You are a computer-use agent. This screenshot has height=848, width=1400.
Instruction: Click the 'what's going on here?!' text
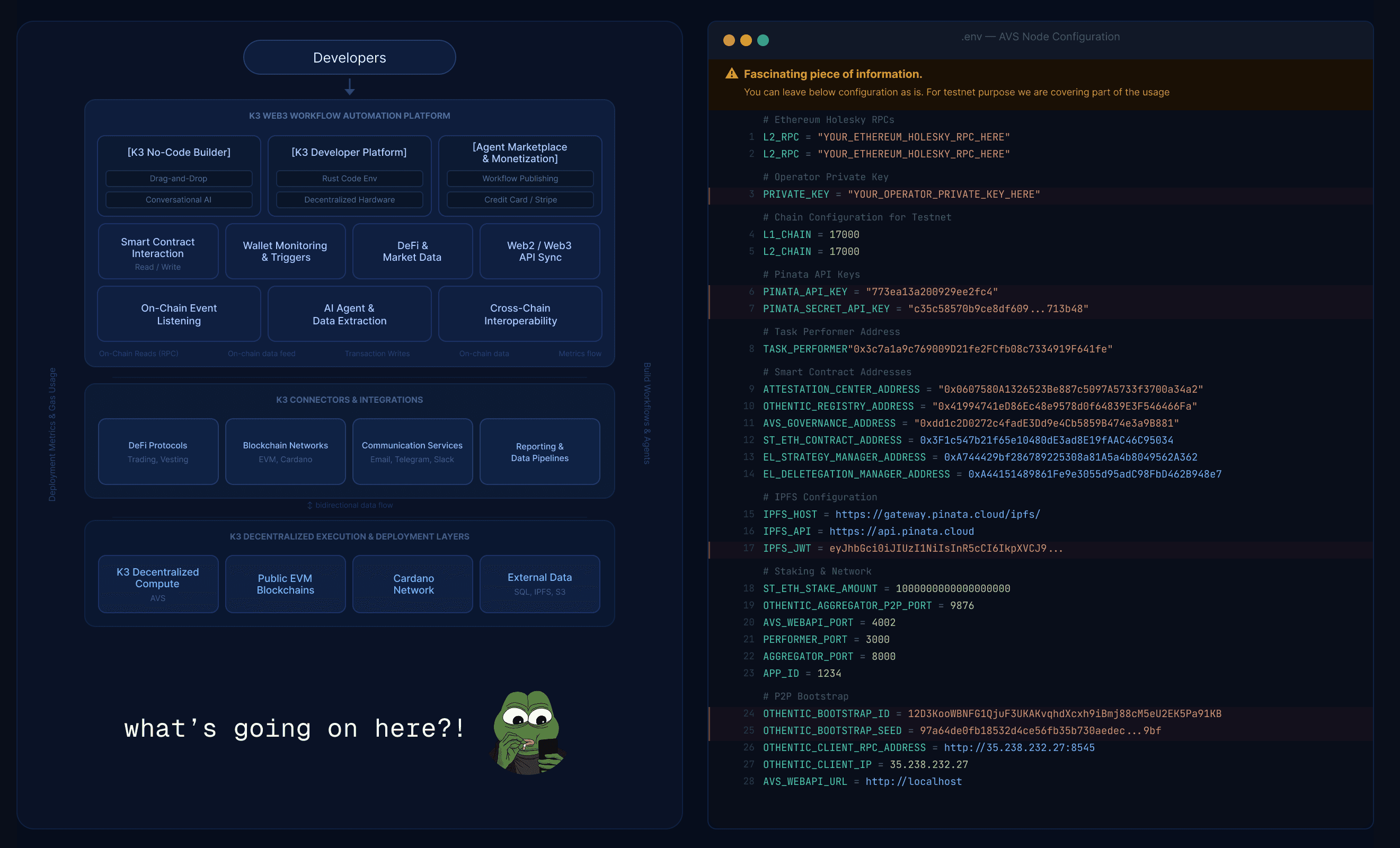[x=295, y=729]
